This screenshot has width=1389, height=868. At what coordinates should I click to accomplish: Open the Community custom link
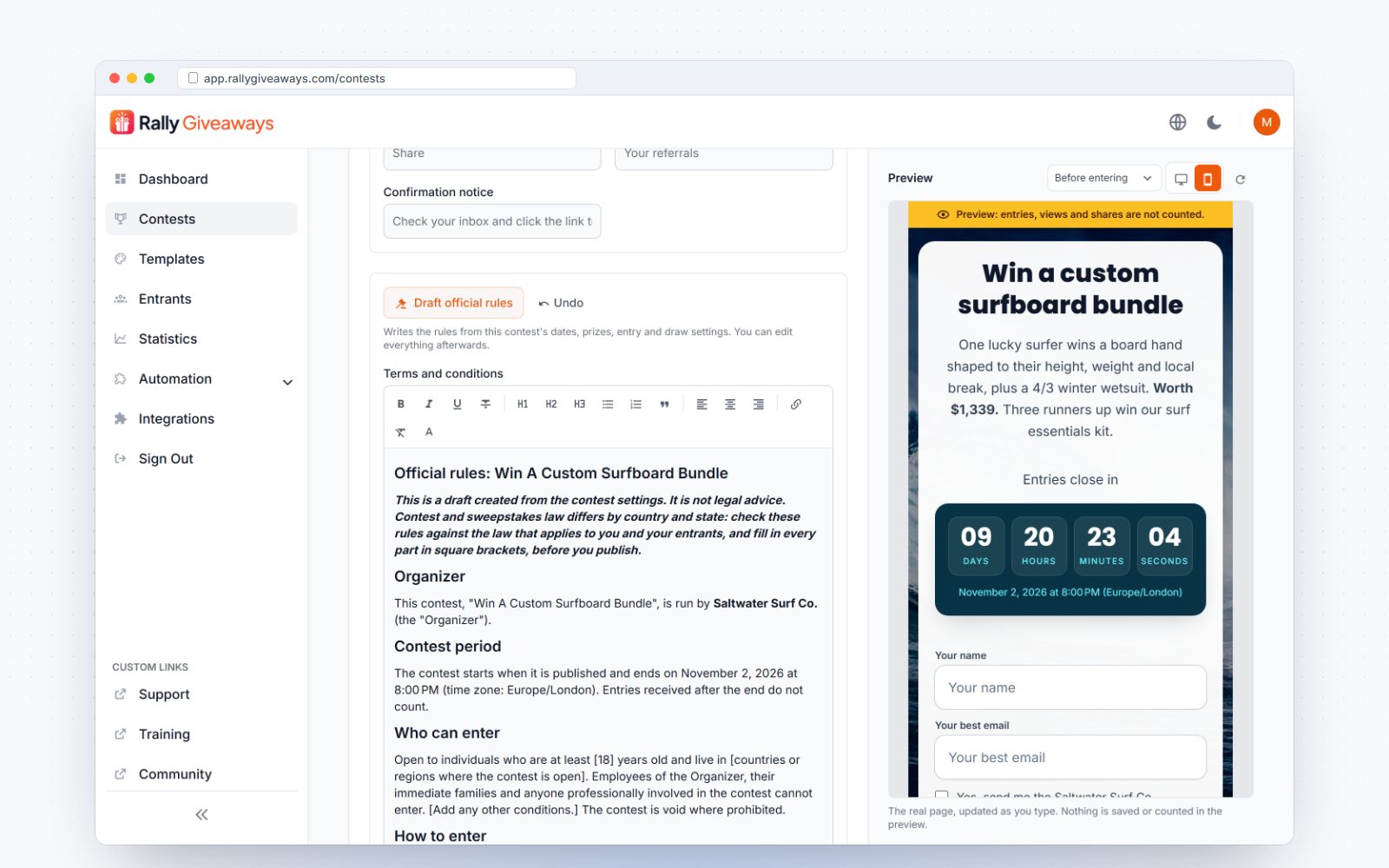pos(201,774)
